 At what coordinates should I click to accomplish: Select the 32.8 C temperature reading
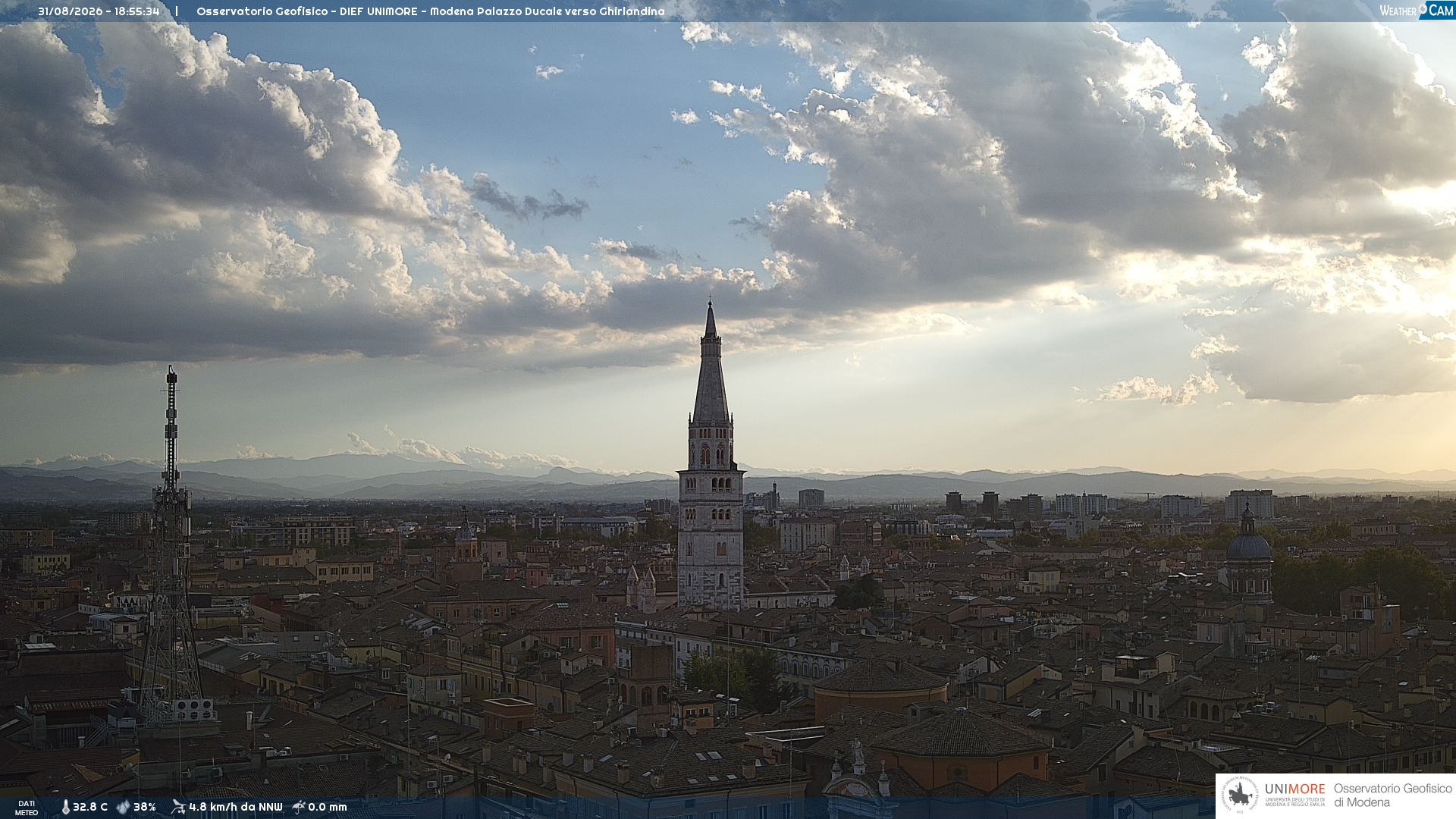(x=90, y=807)
